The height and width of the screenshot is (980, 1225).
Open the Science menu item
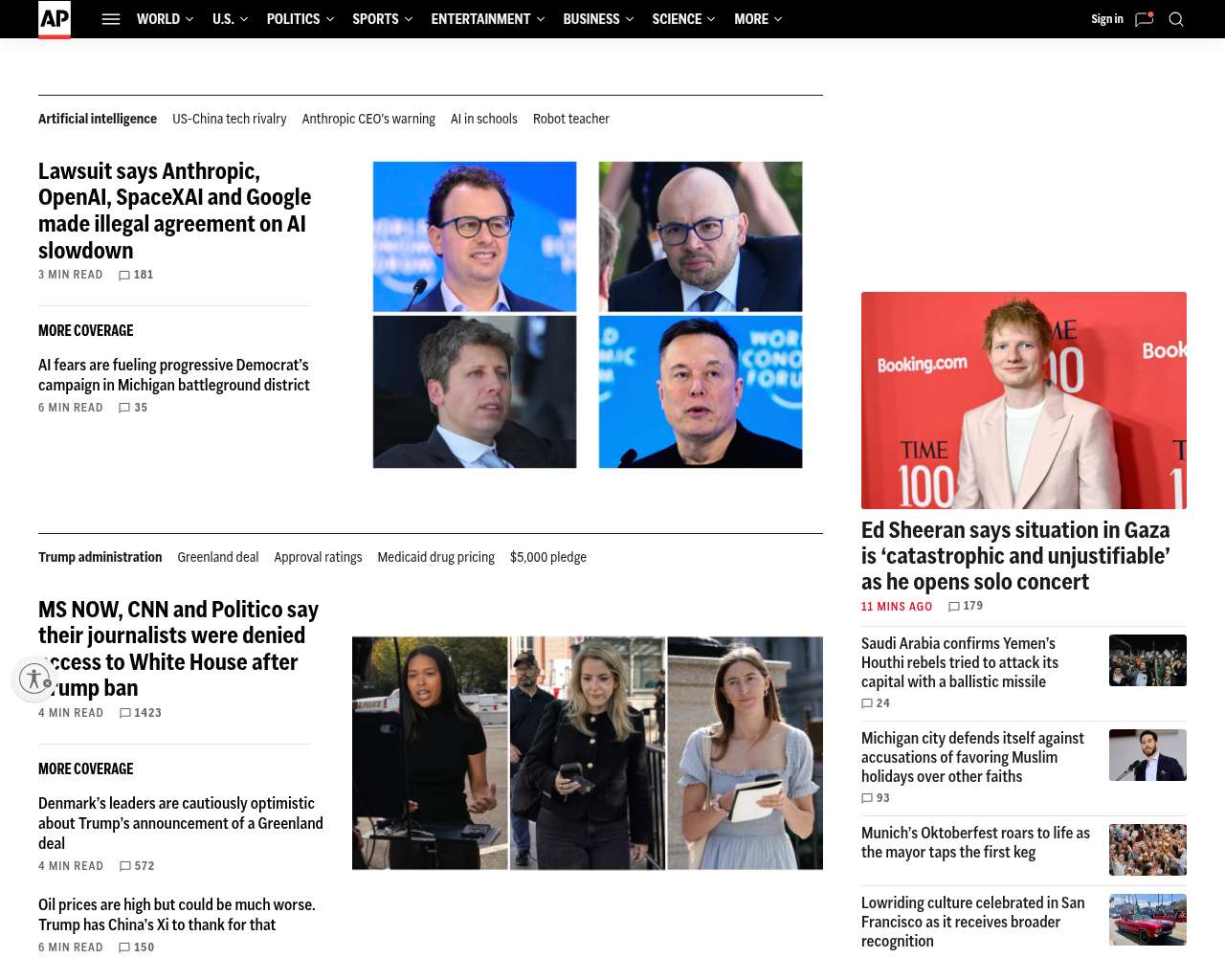(x=677, y=19)
